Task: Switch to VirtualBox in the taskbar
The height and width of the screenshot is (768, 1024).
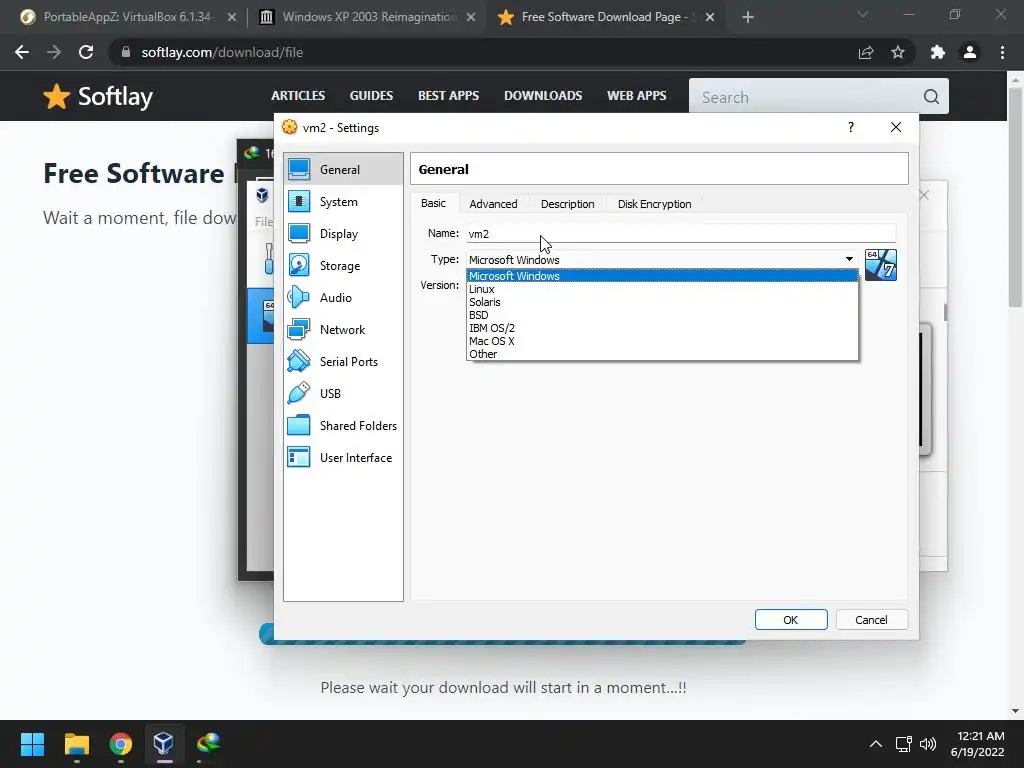Action: click(163, 743)
